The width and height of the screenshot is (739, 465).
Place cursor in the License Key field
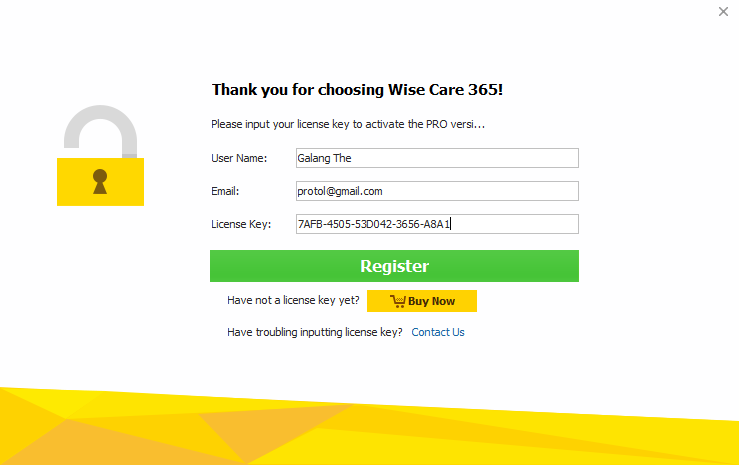pyautogui.click(x=437, y=224)
